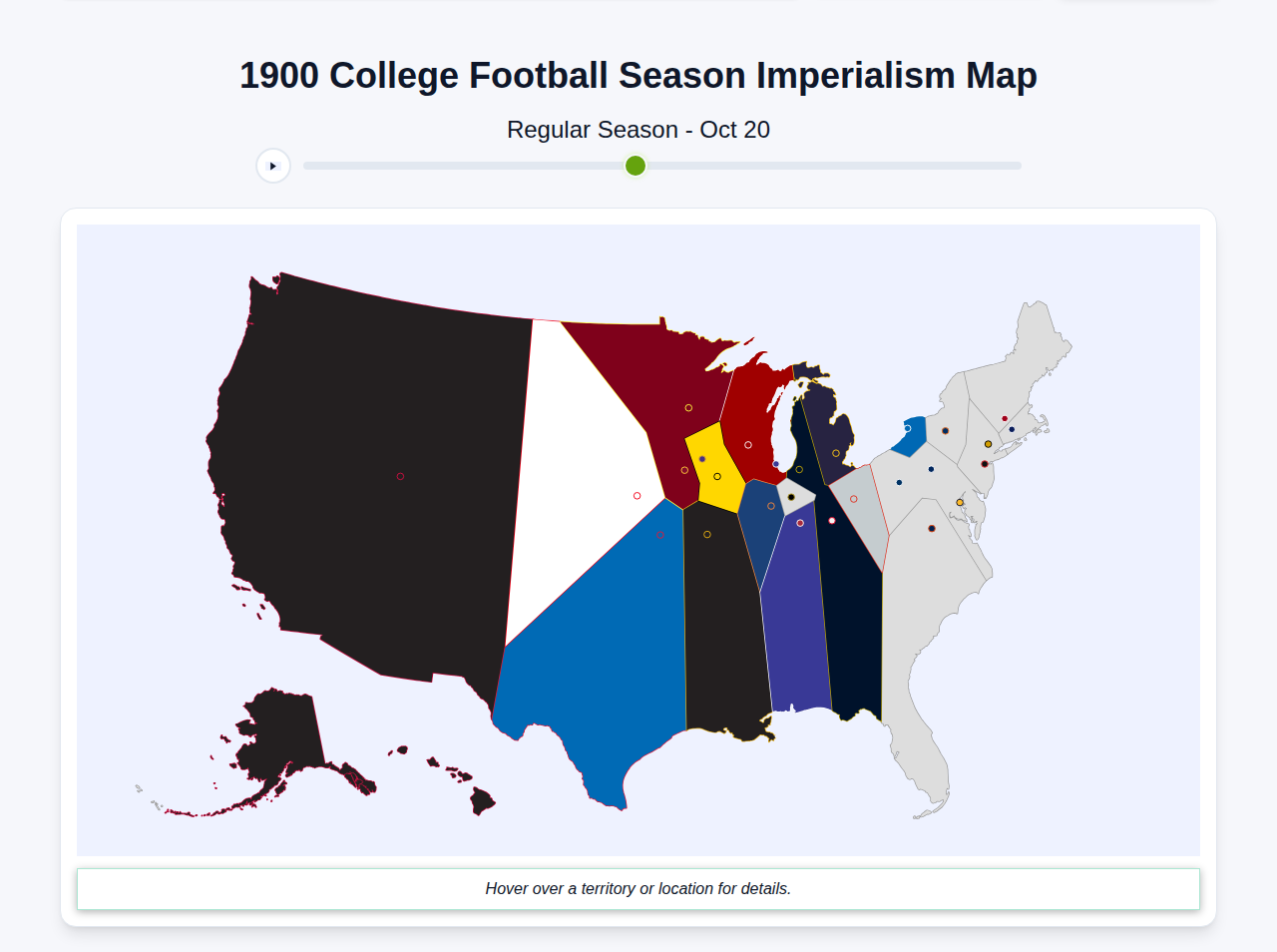
Task: Click the blue dot marker inside the yellow territory
Action: (x=702, y=459)
